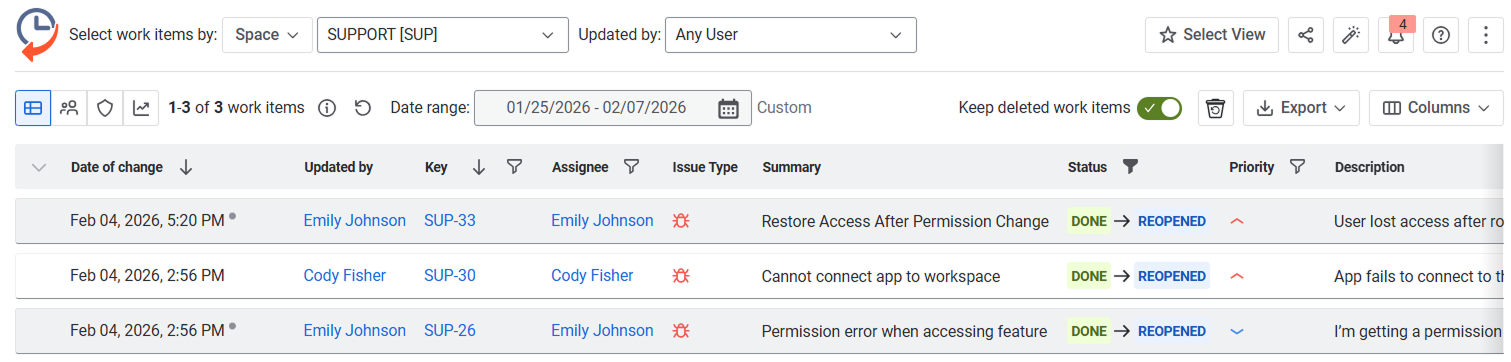Screen dimensions: 1511x362
Task: Filter the Key column
Action: pos(514,167)
